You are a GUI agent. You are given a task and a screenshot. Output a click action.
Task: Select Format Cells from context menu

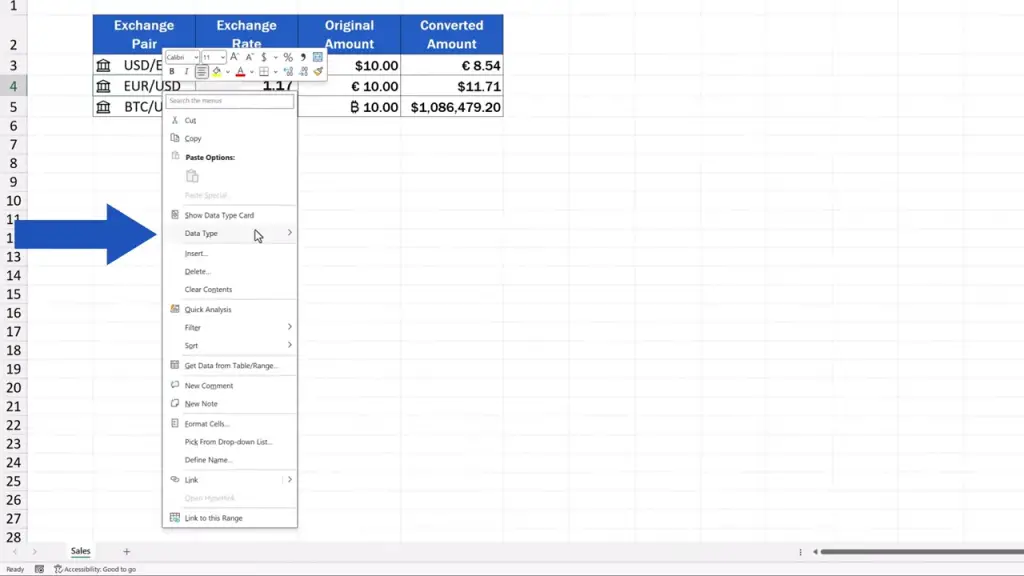[x=207, y=424]
